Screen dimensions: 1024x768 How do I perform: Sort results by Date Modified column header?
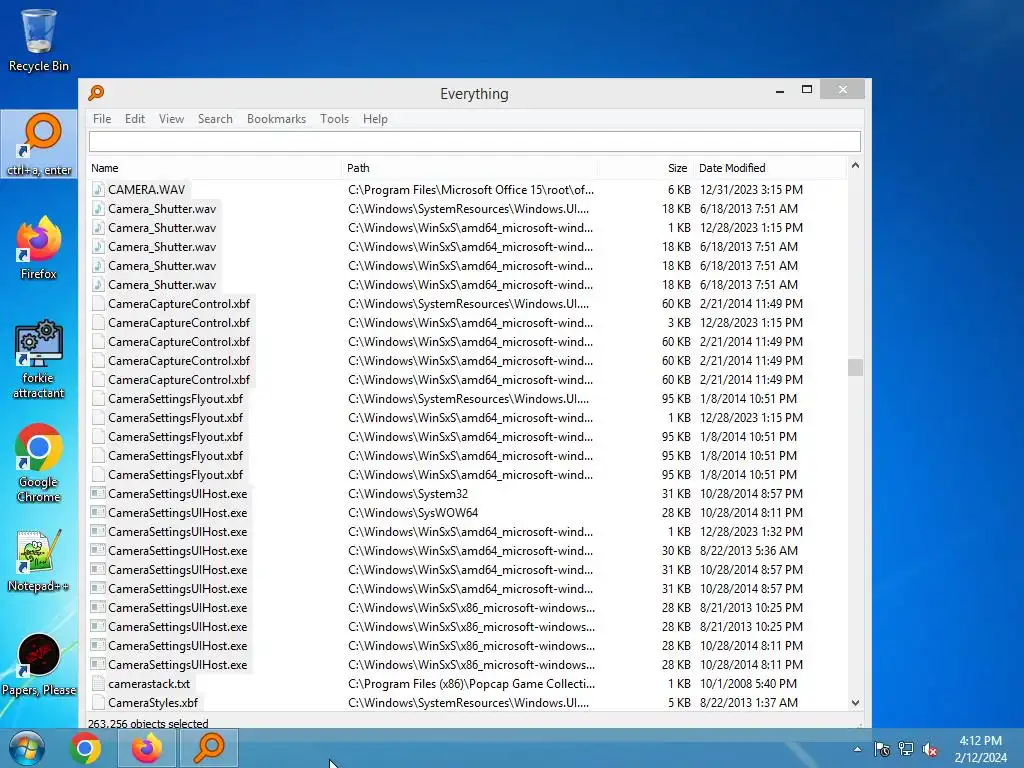(x=771, y=168)
